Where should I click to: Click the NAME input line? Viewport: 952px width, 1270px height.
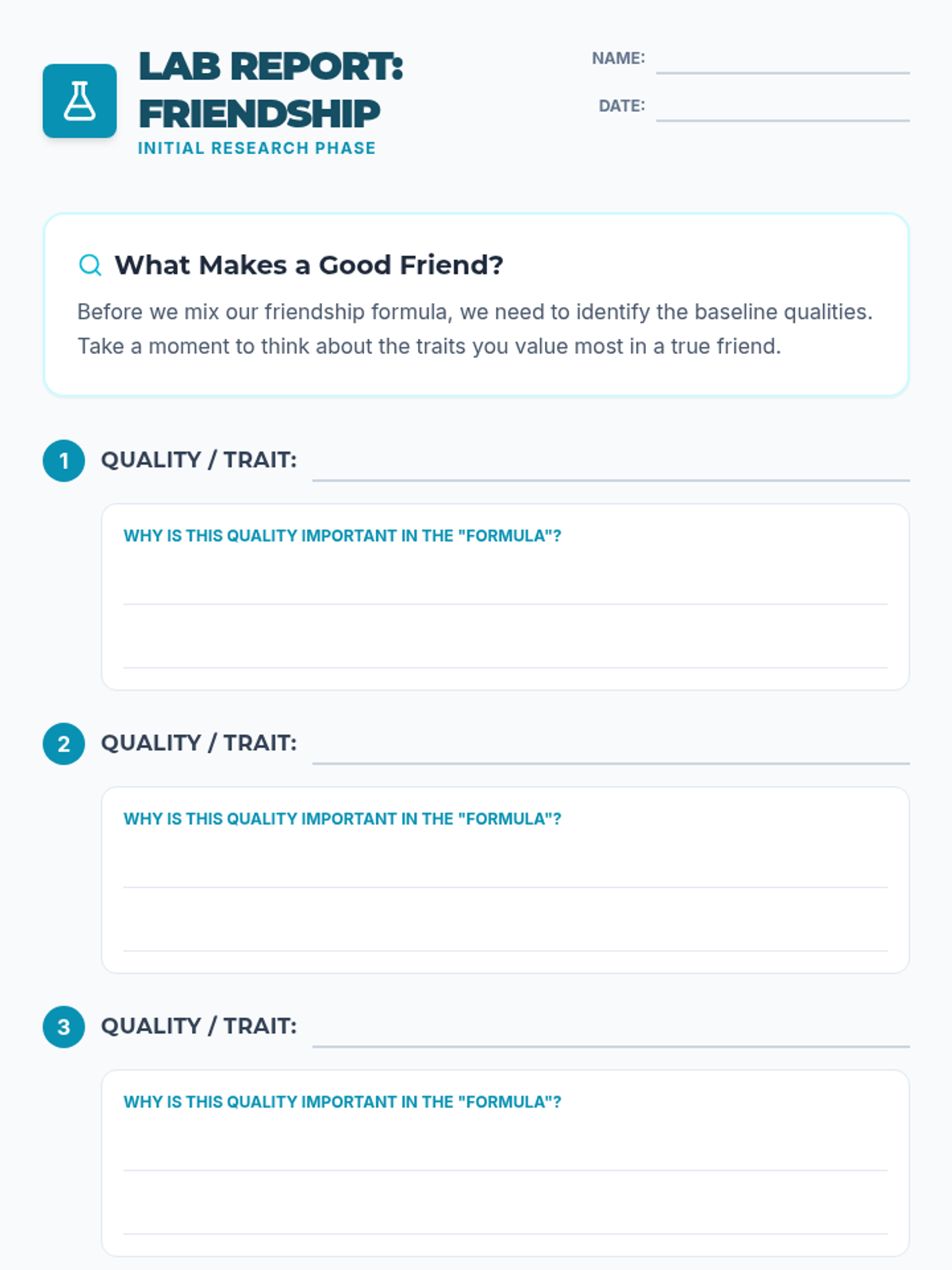(783, 60)
